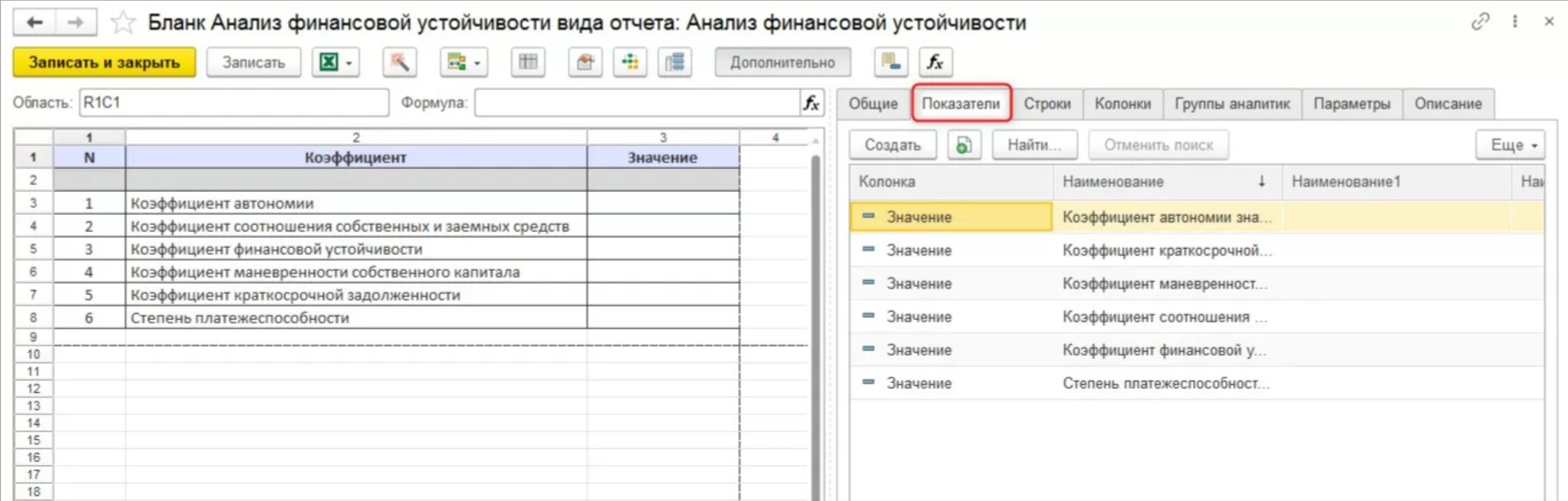Select spreadsheet row header 5

(33, 249)
